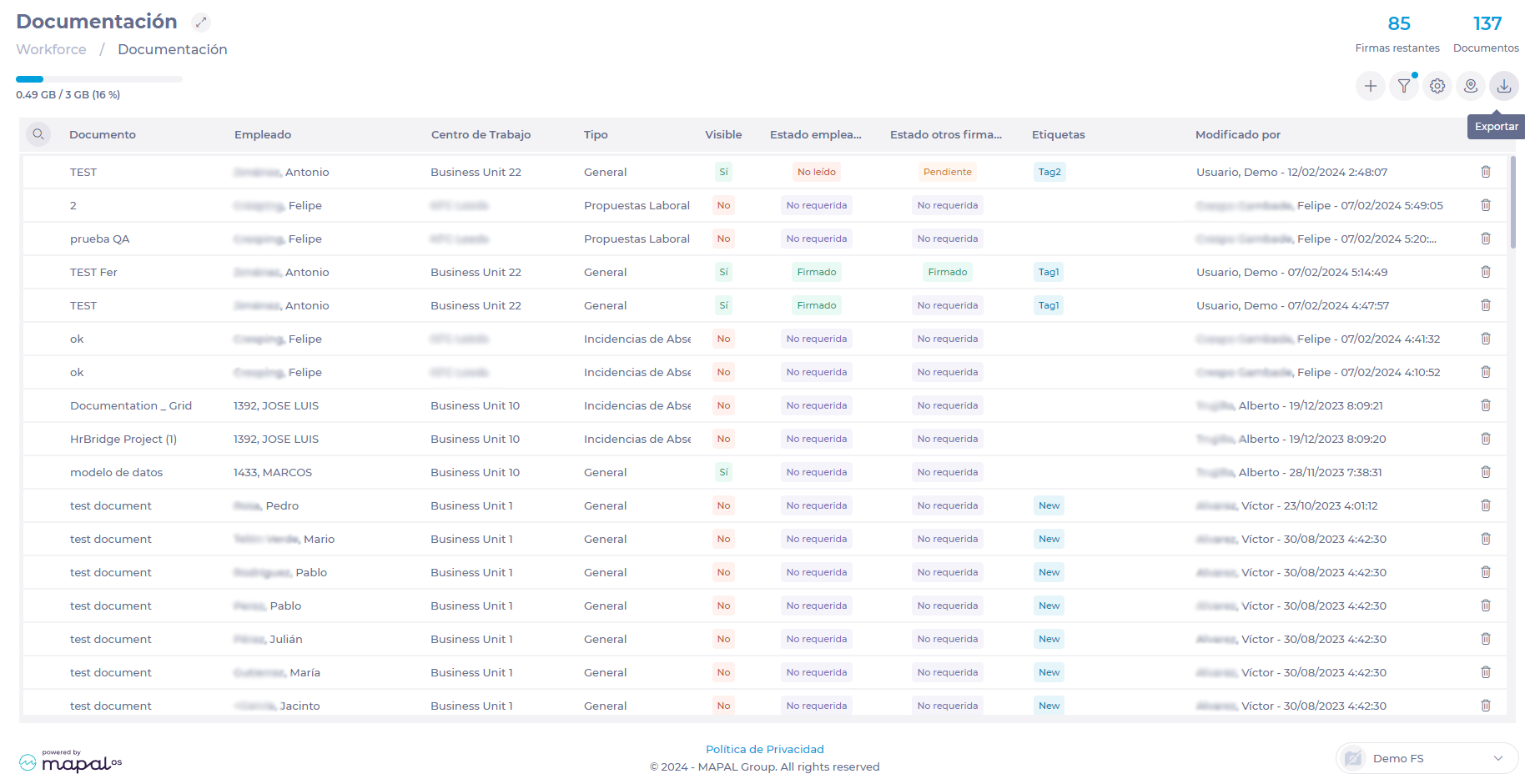This screenshot has width=1525, height=784.
Task: Click the expand arrows icon beside Documentación title
Action: pyautogui.click(x=201, y=23)
